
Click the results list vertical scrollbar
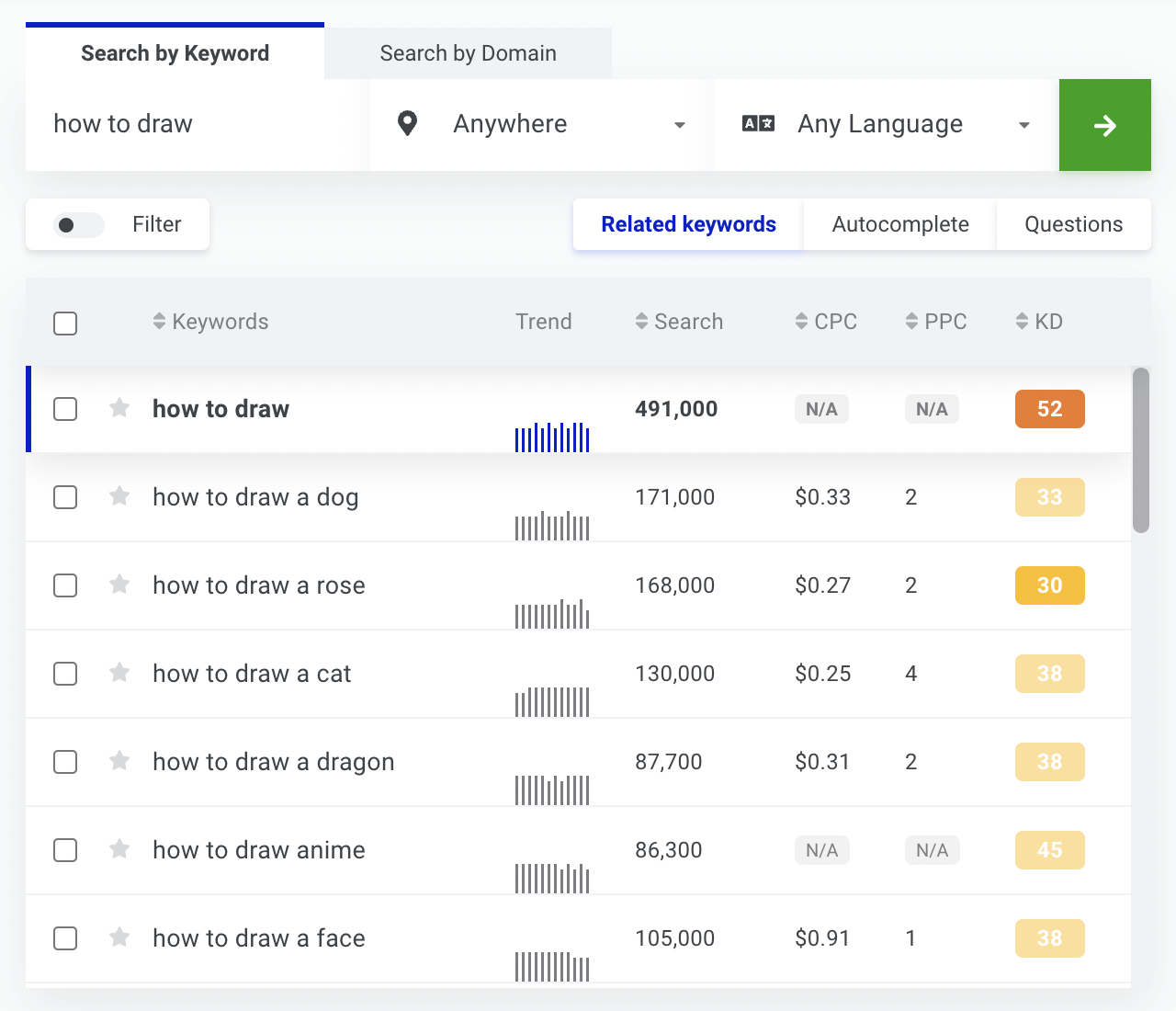1141,450
